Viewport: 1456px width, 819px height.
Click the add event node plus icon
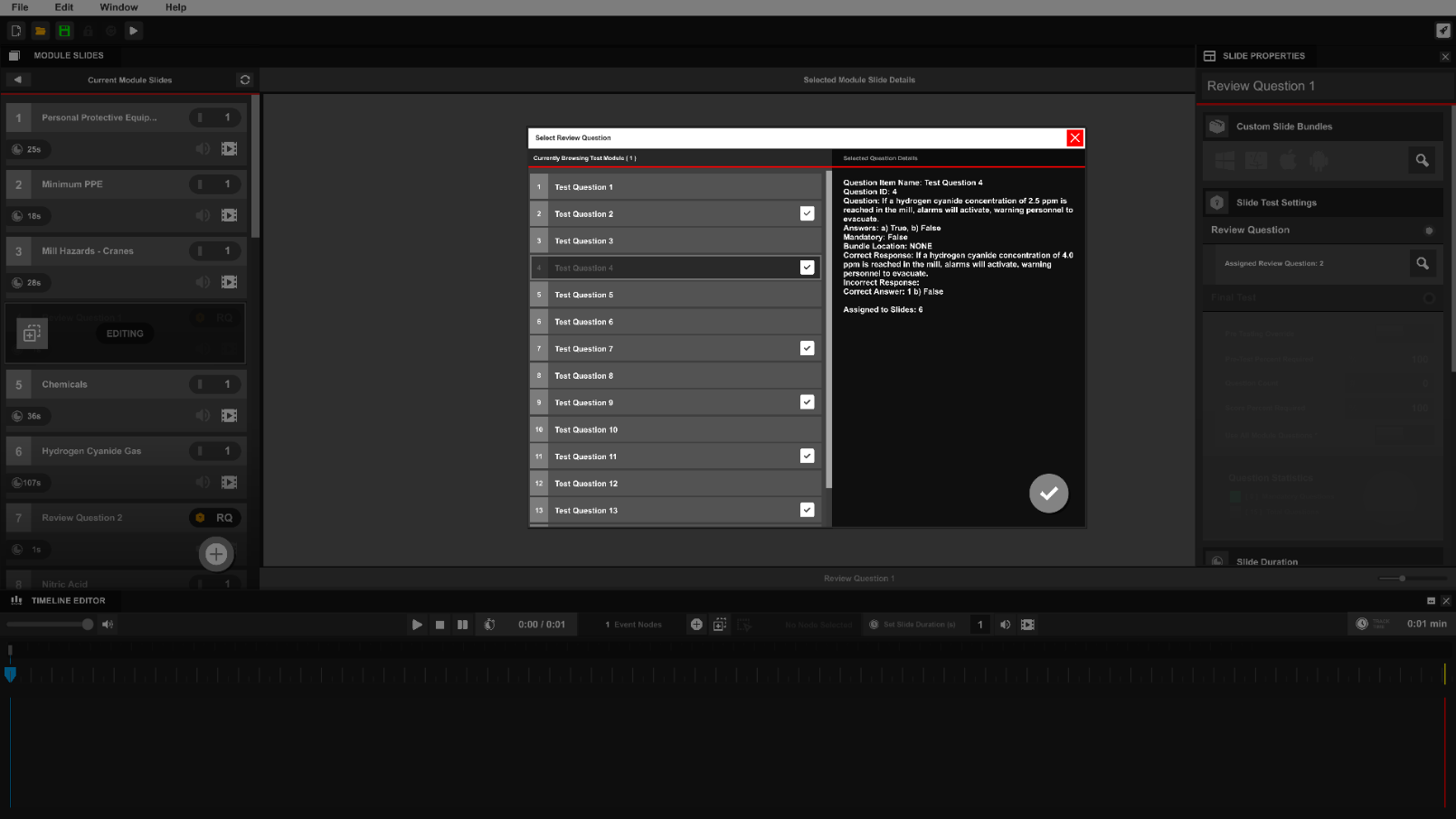(x=696, y=625)
